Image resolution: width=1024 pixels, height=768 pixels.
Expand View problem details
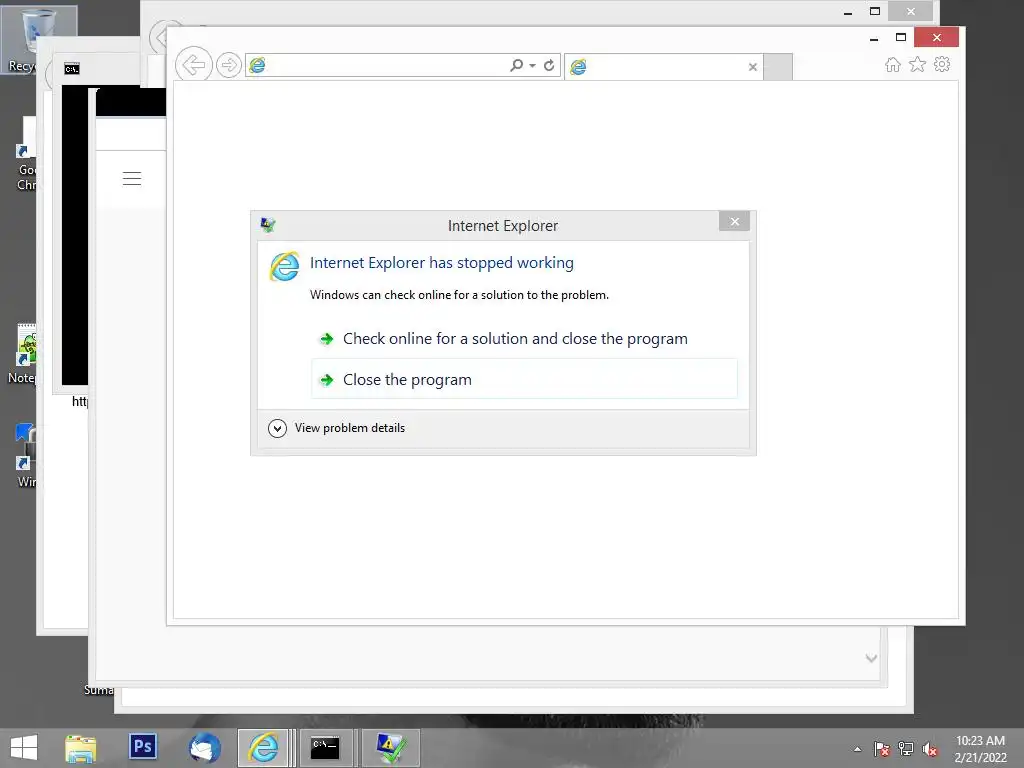click(336, 428)
